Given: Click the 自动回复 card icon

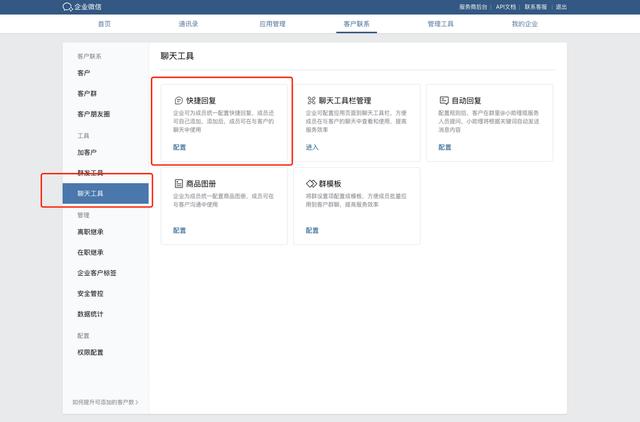Looking at the screenshot, I should tap(444, 100).
